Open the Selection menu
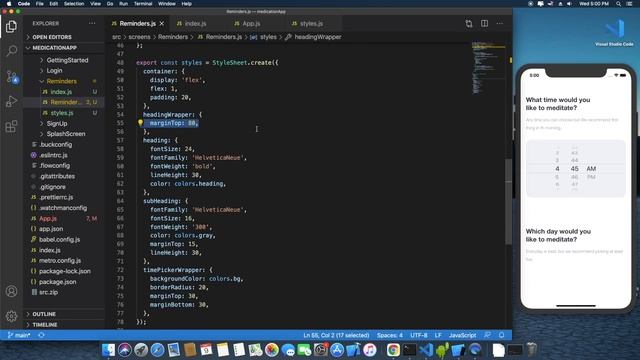Screen dimensions: 640x360 point(74,4)
